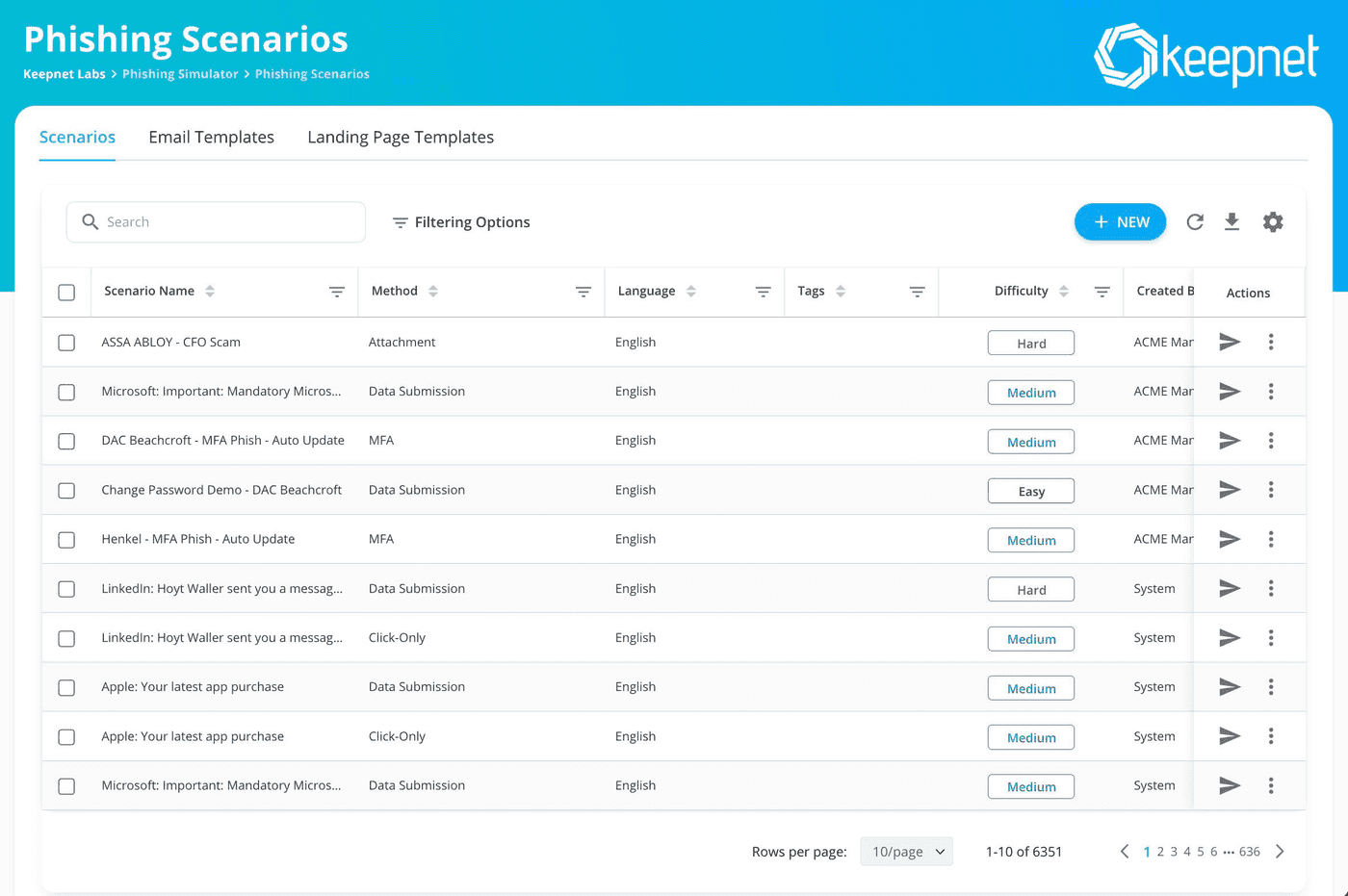
Task: Click current page 1
Action: pyautogui.click(x=1147, y=852)
